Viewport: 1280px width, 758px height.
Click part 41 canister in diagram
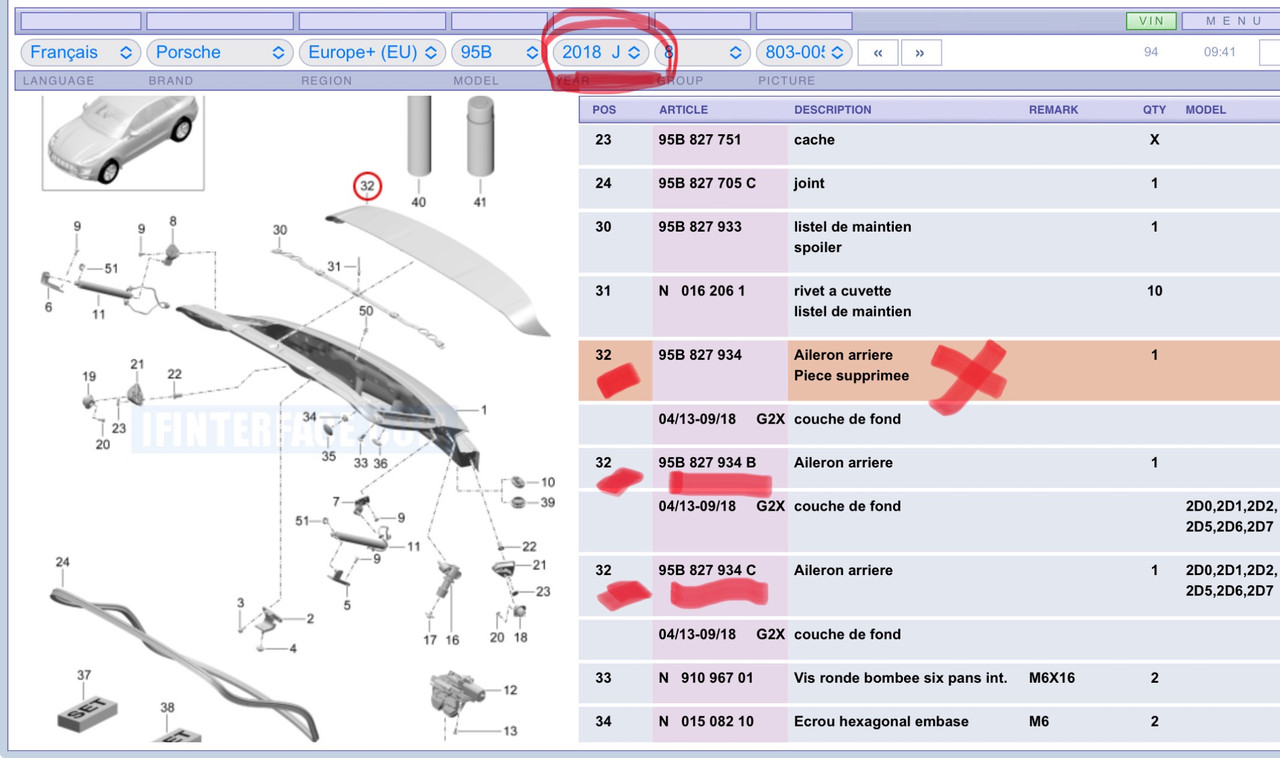pos(480,137)
